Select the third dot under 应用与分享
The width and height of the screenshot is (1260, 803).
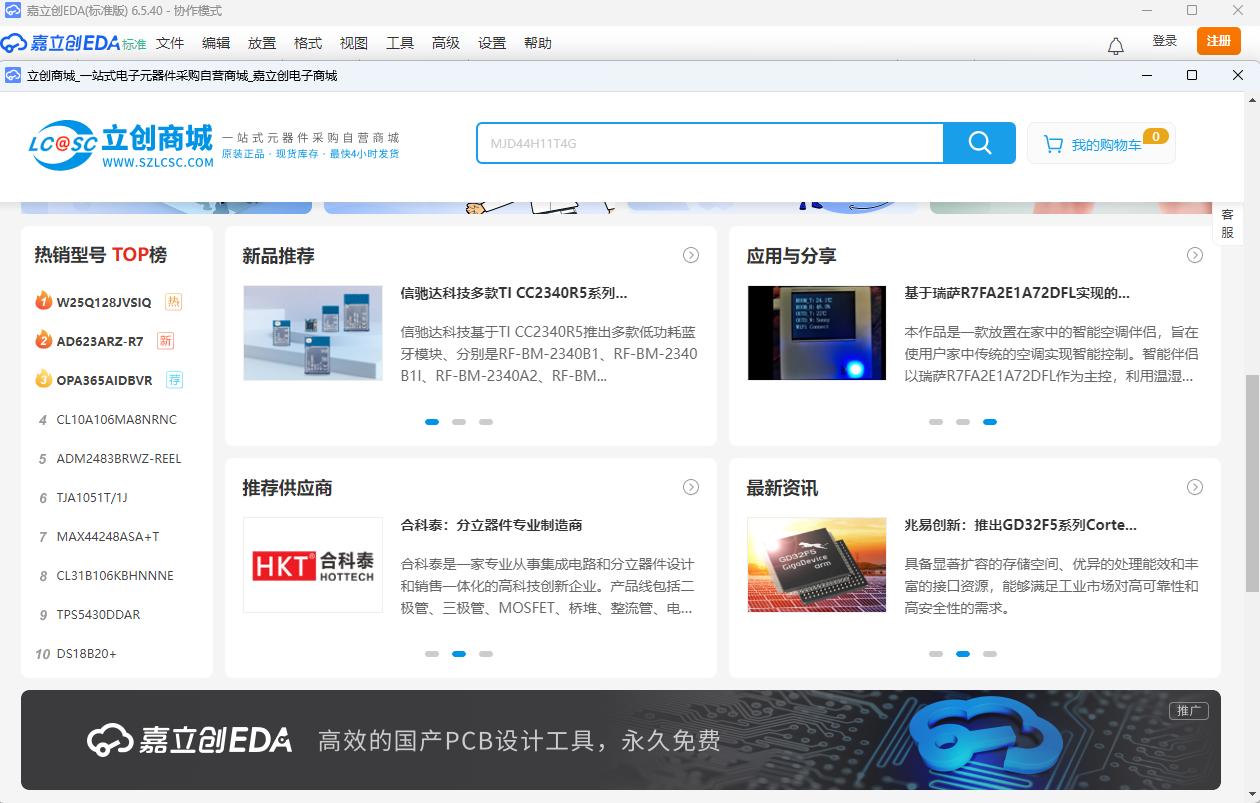pyautogui.click(x=990, y=422)
